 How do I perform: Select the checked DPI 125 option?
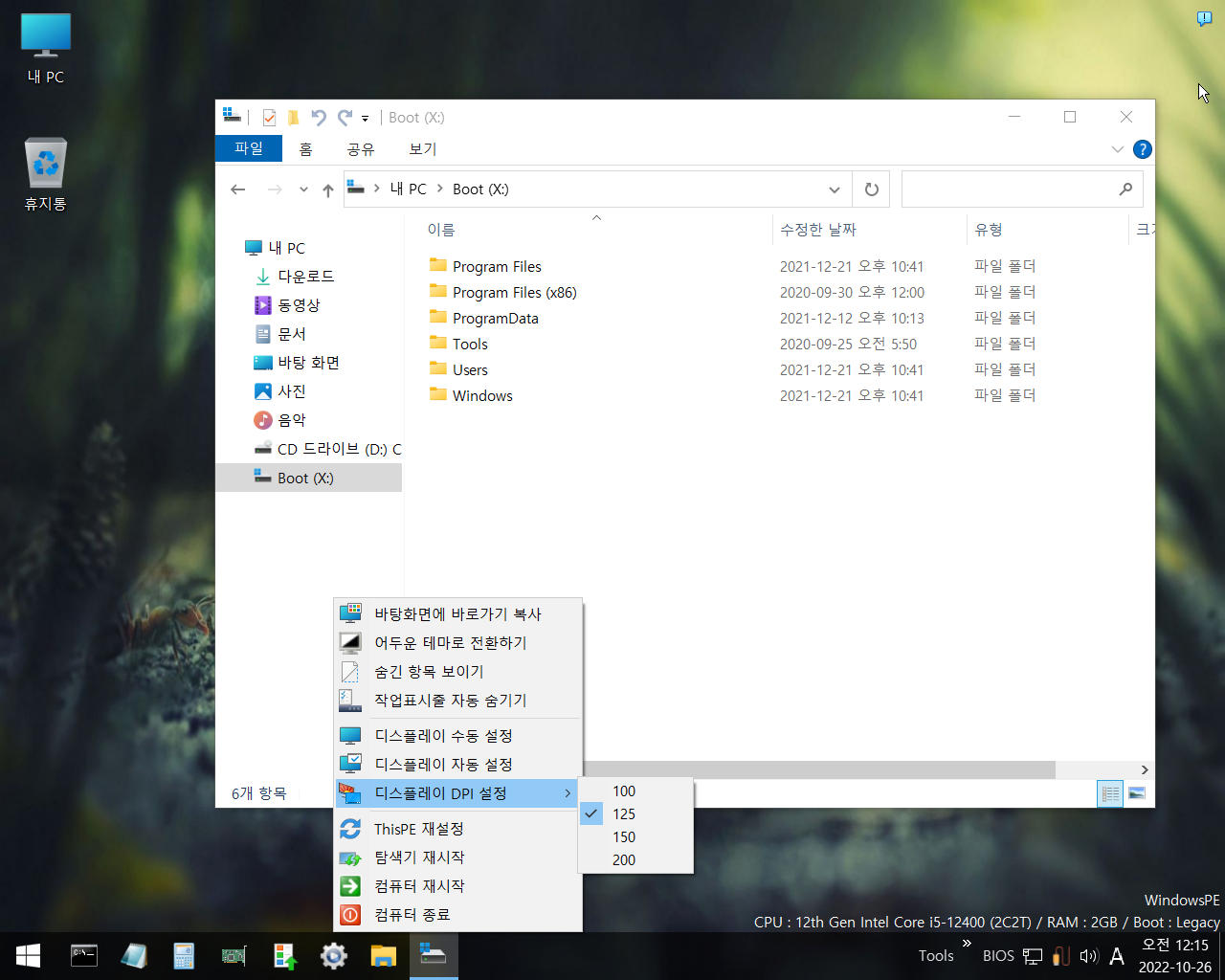pos(635,813)
